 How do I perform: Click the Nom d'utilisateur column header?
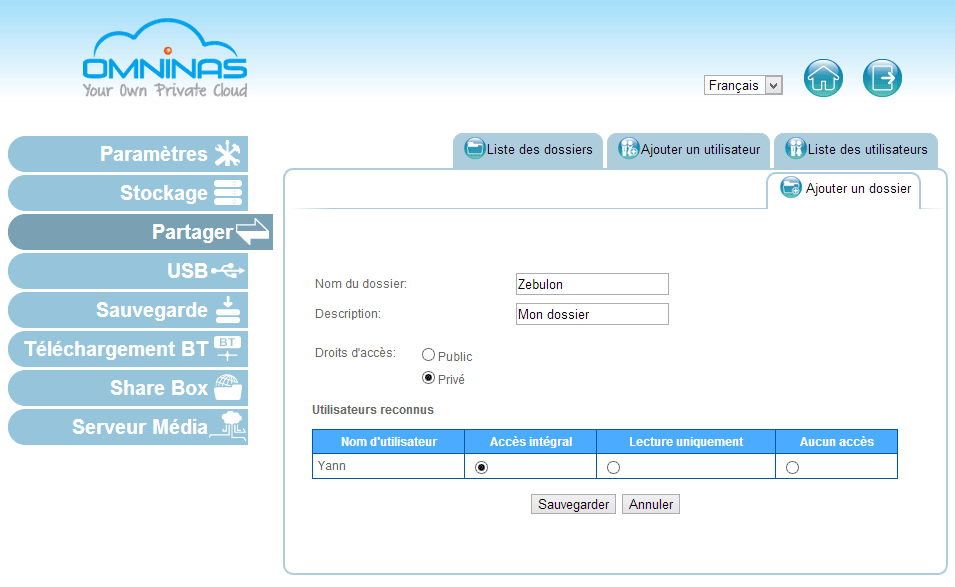click(389, 441)
